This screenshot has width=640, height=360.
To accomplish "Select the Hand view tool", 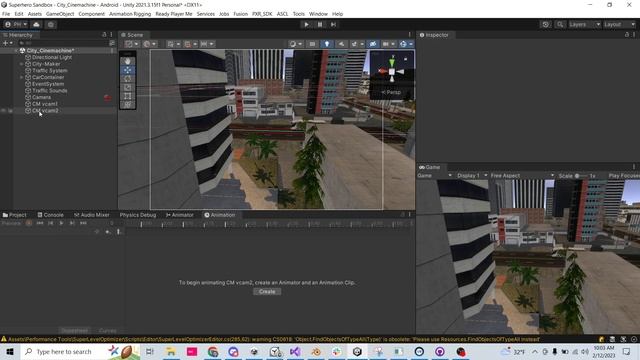I will tap(128, 61).
